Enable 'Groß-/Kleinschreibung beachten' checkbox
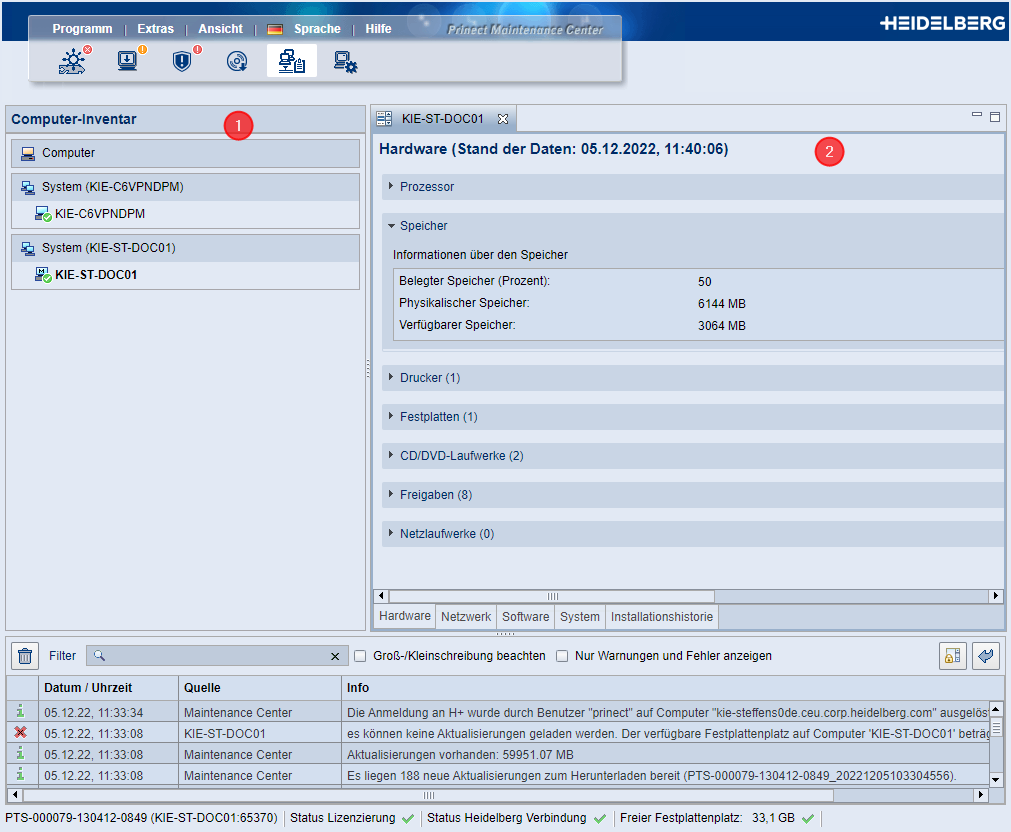This screenshot has height=832, width=1011. pos(360,656)
